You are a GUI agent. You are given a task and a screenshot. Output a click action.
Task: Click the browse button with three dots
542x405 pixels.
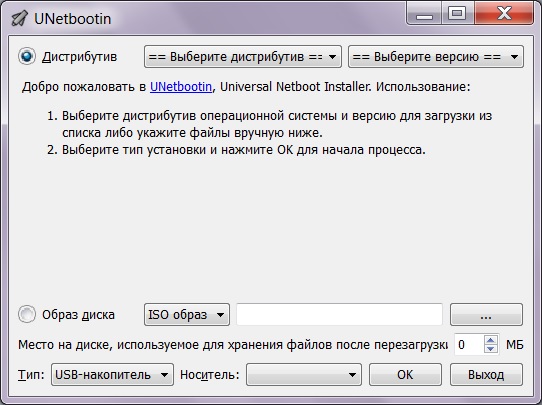coord(486,314)
